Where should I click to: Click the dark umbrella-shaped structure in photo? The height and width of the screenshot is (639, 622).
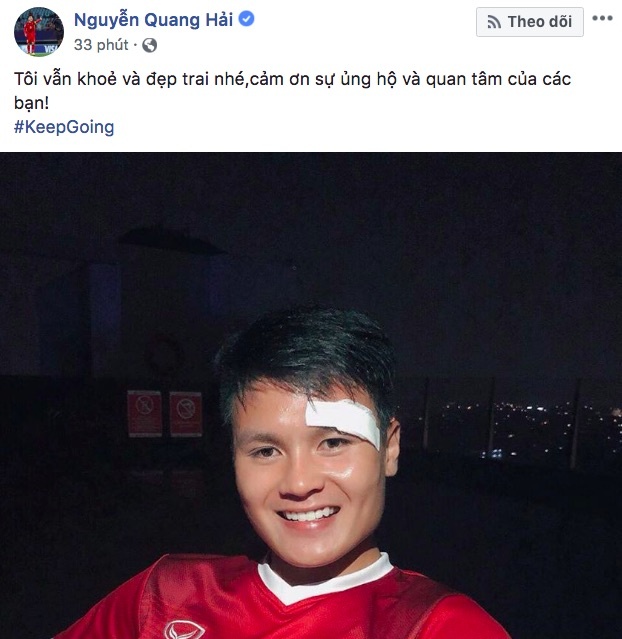tap(171, 240)
